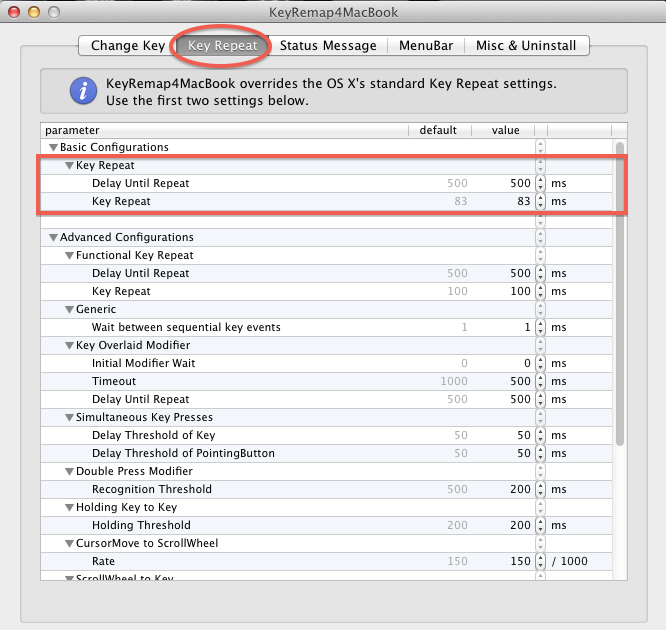Open the Status Message tab
This screenshot has height=630, width=666.
coord(328,45)
